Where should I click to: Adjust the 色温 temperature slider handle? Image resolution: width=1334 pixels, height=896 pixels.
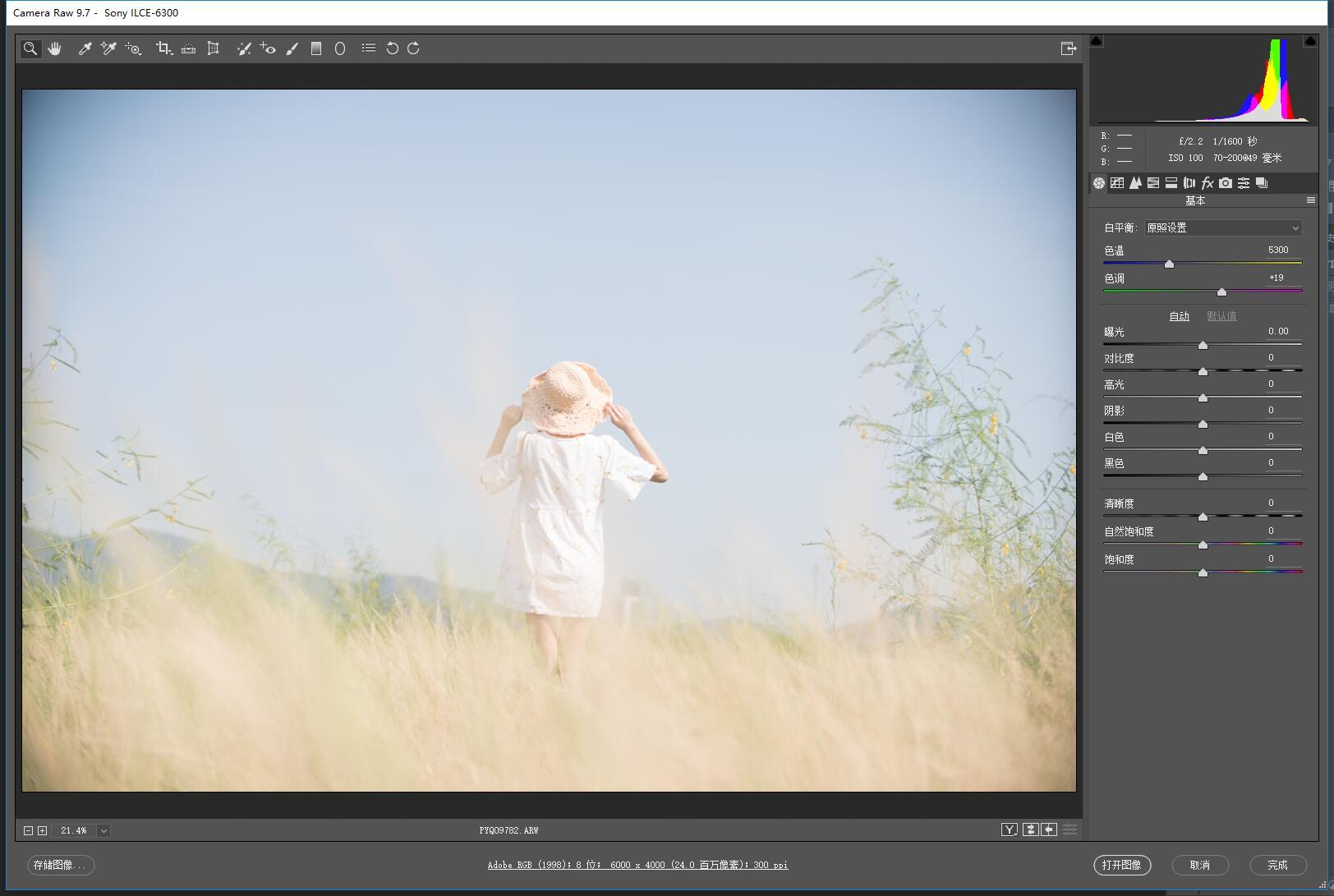1169,264
